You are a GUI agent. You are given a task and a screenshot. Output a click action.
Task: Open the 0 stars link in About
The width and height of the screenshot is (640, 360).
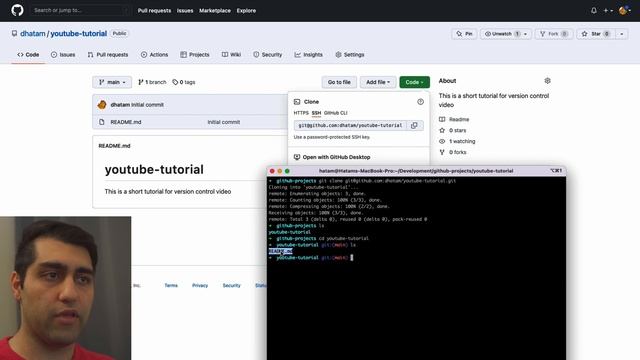click(x=458, y=131)
